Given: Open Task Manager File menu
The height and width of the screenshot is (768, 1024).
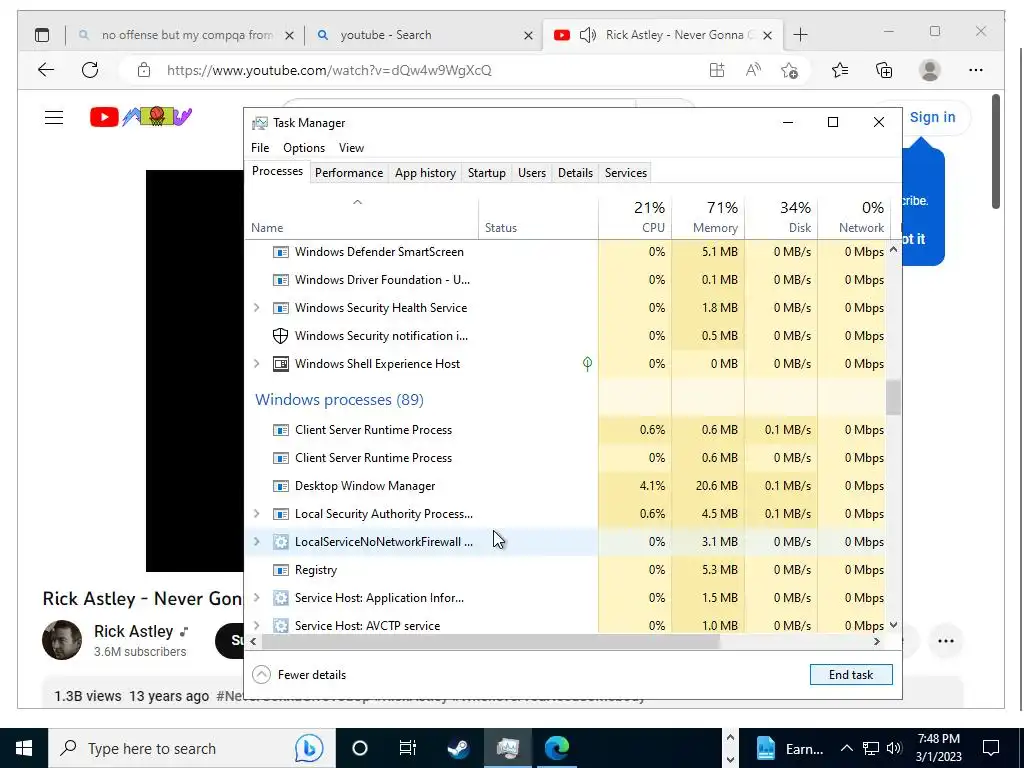Looking at the screenshot, I should point(260,148).
